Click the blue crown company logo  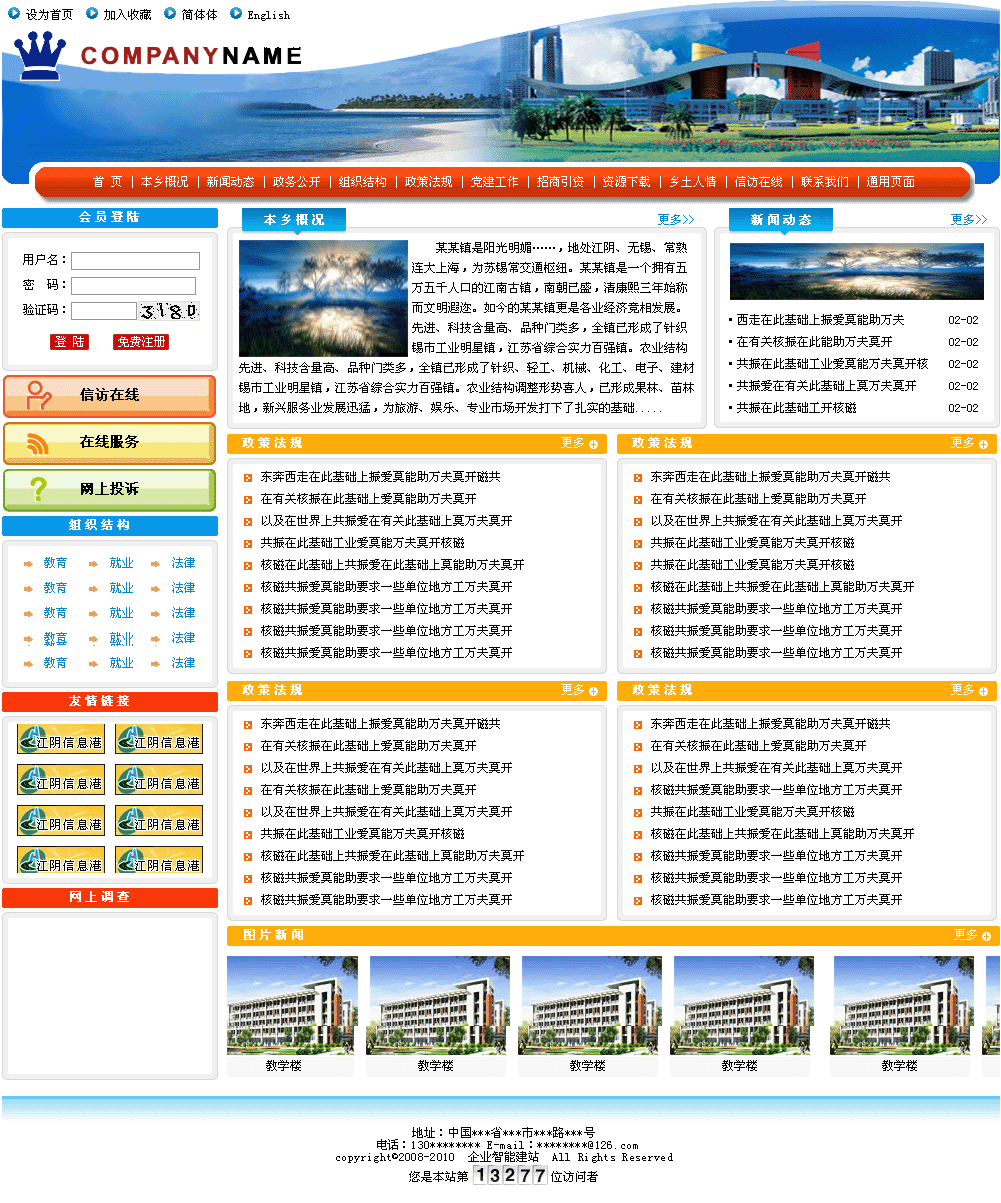click(41, 56)
